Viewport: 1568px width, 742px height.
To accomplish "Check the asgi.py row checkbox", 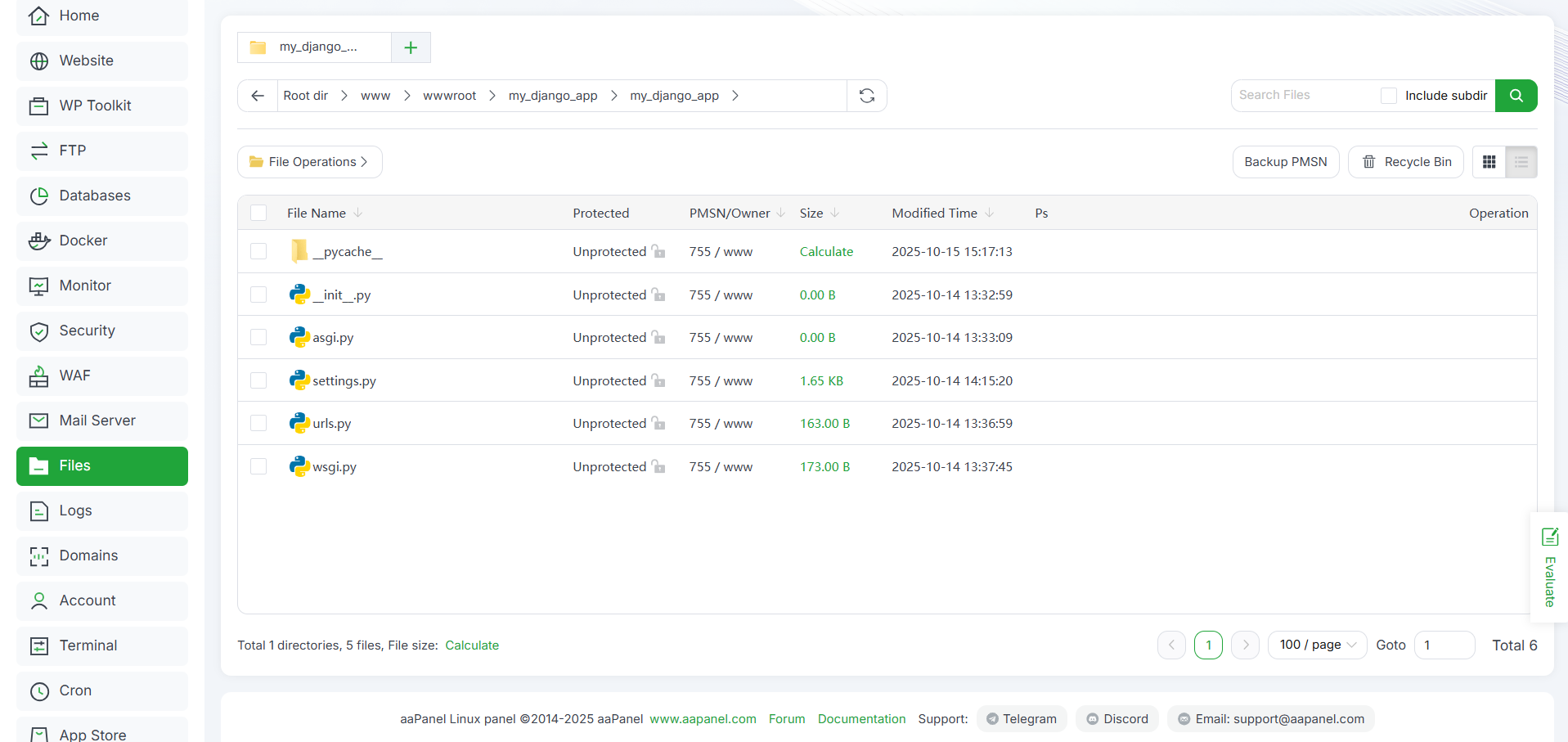I will (258, 337).
